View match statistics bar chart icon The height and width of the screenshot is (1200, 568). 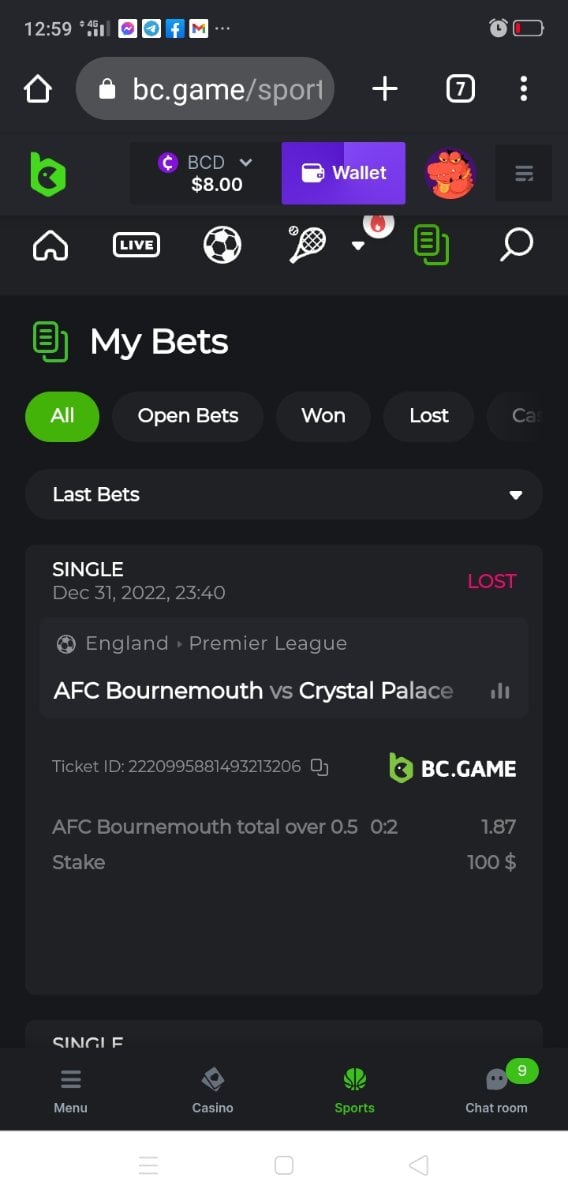tap(500, 691)
